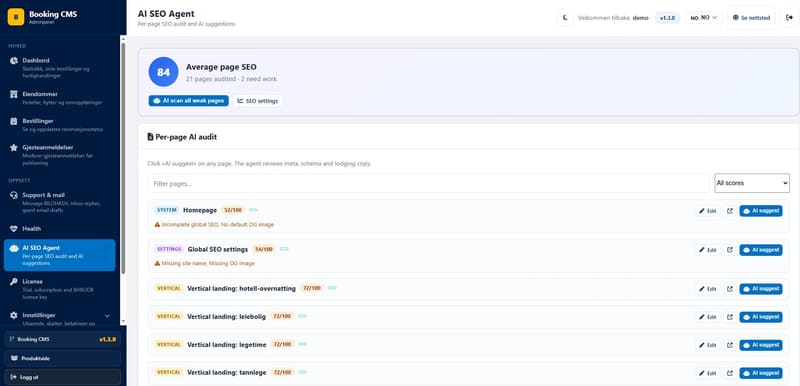Open Bestillinger in the sidebar
Image resolution: width=800 pixels, height=386 pixels.
tap(60, 125)
